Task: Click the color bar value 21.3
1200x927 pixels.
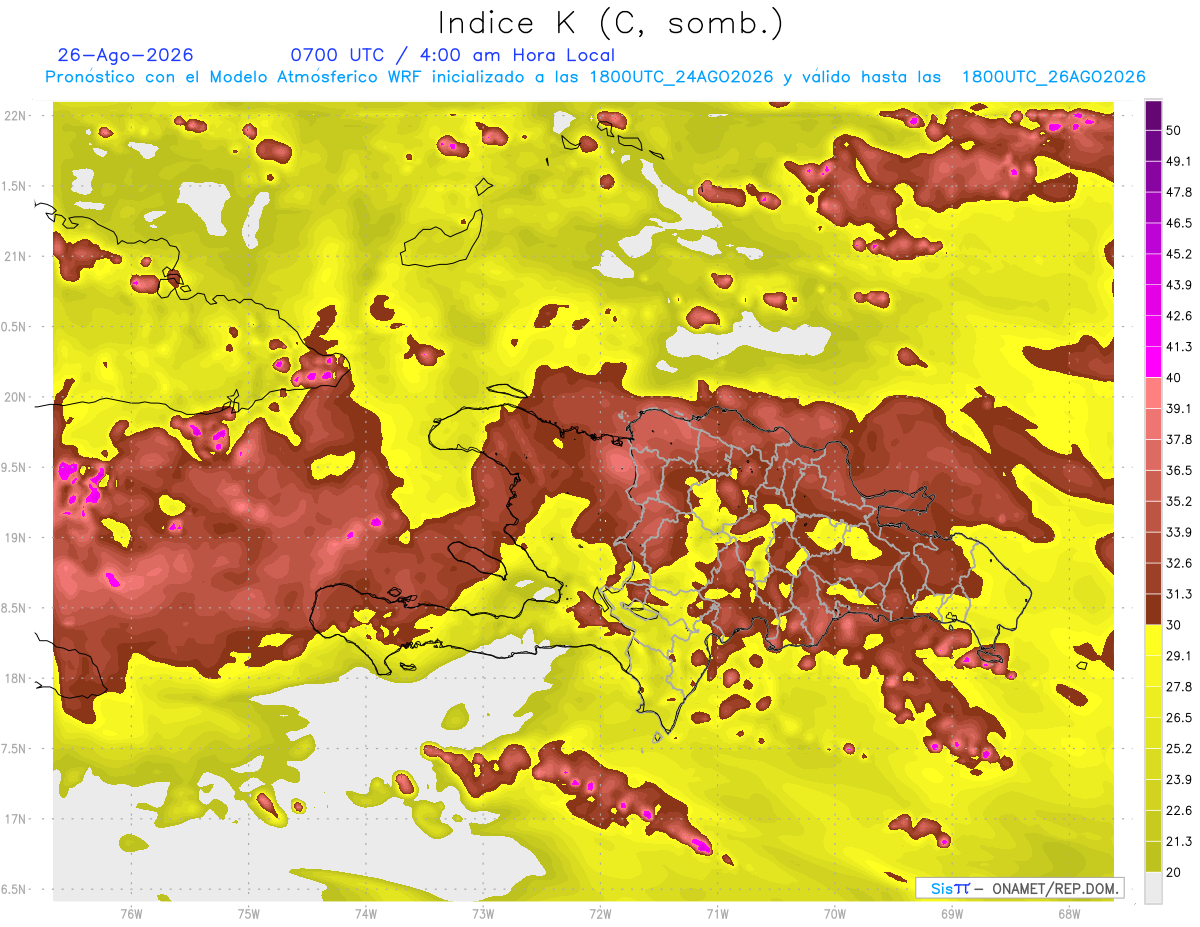Action: [1179, 841]
